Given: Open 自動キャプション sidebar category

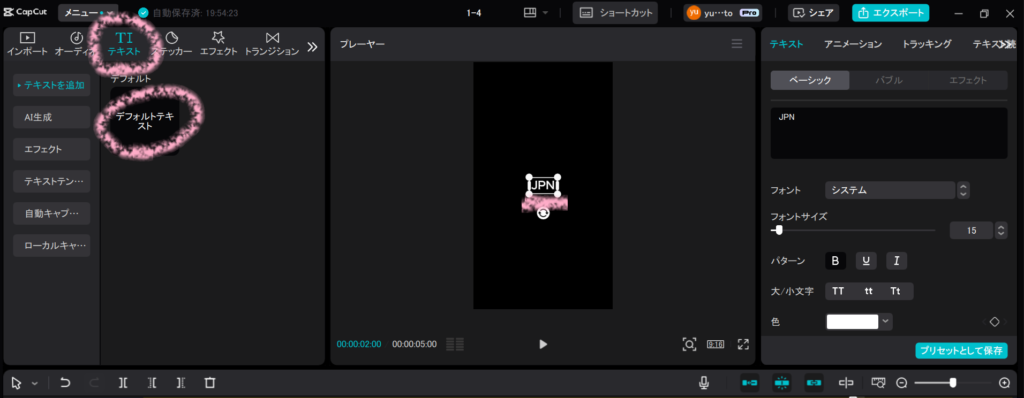Looking at the screenshot, I should tap(52, 213).
